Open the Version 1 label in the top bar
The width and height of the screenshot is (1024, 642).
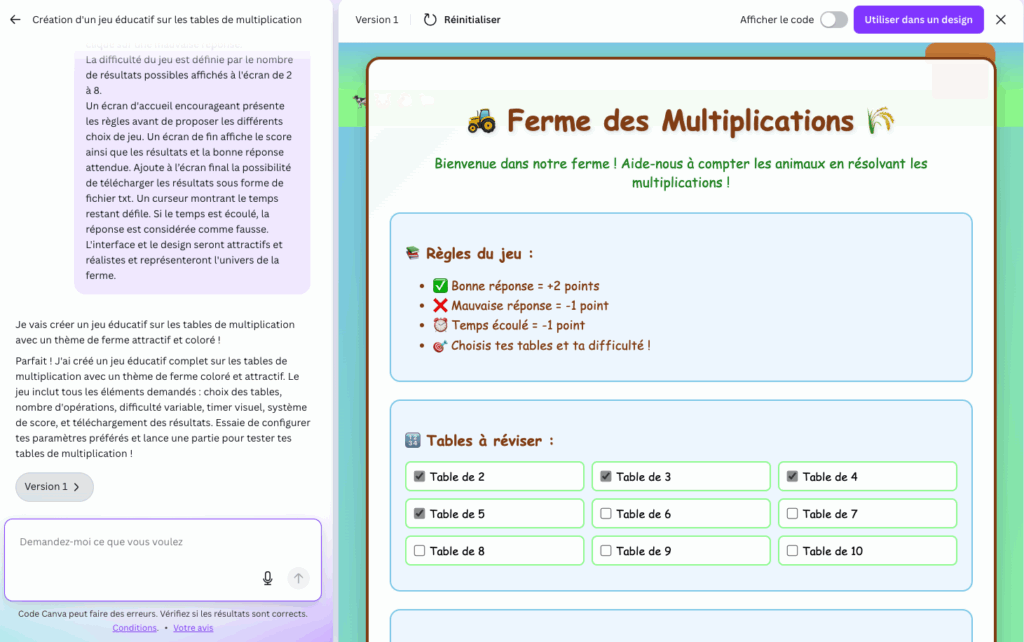[x=376, y=20]
